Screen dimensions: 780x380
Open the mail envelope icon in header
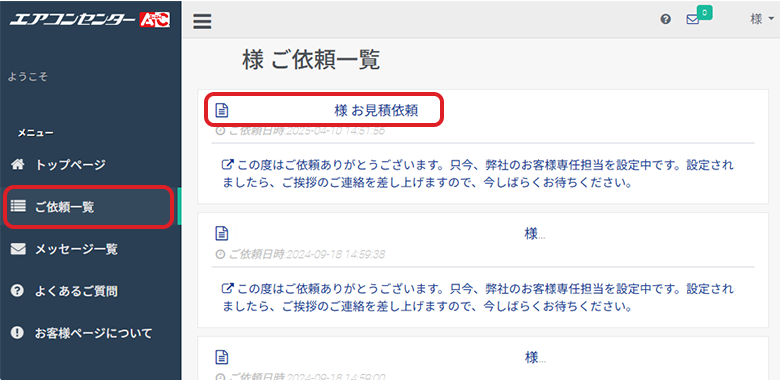[692, 20]
